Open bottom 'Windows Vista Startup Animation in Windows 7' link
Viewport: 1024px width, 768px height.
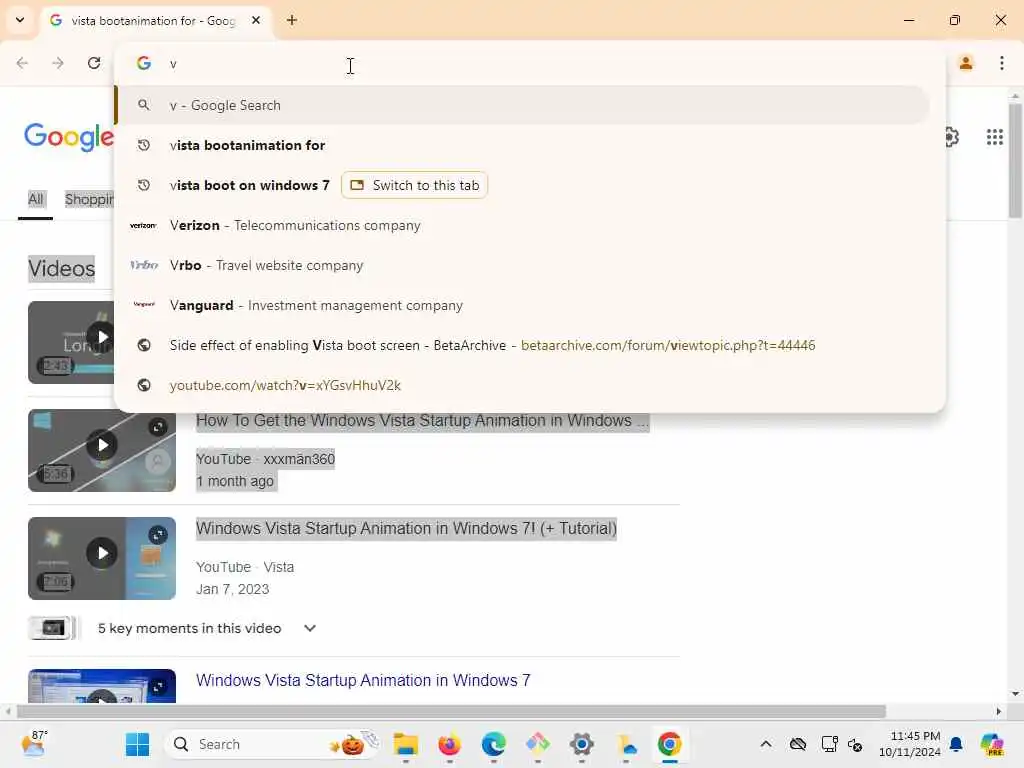click(x=363, y=680)
